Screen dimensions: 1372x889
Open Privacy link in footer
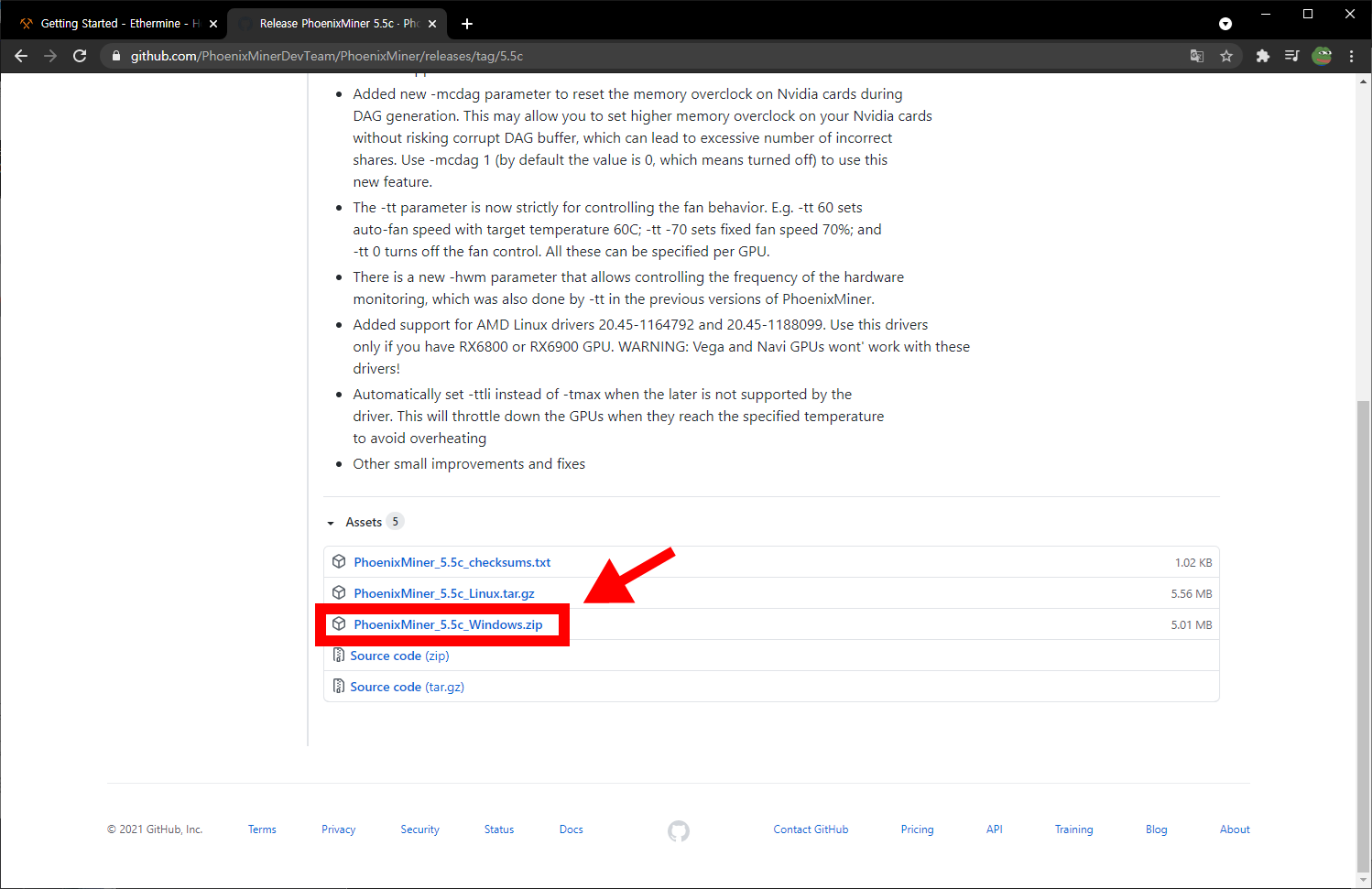tap(338, 829)
